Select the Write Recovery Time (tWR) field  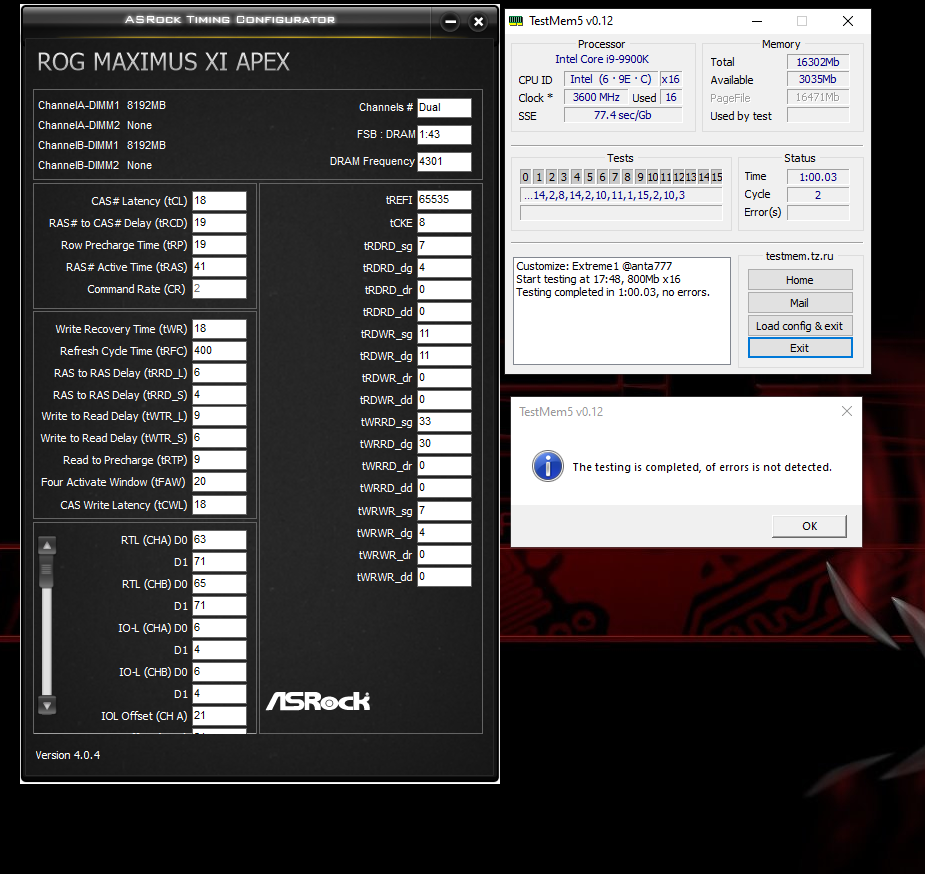(x=219, y=328)
